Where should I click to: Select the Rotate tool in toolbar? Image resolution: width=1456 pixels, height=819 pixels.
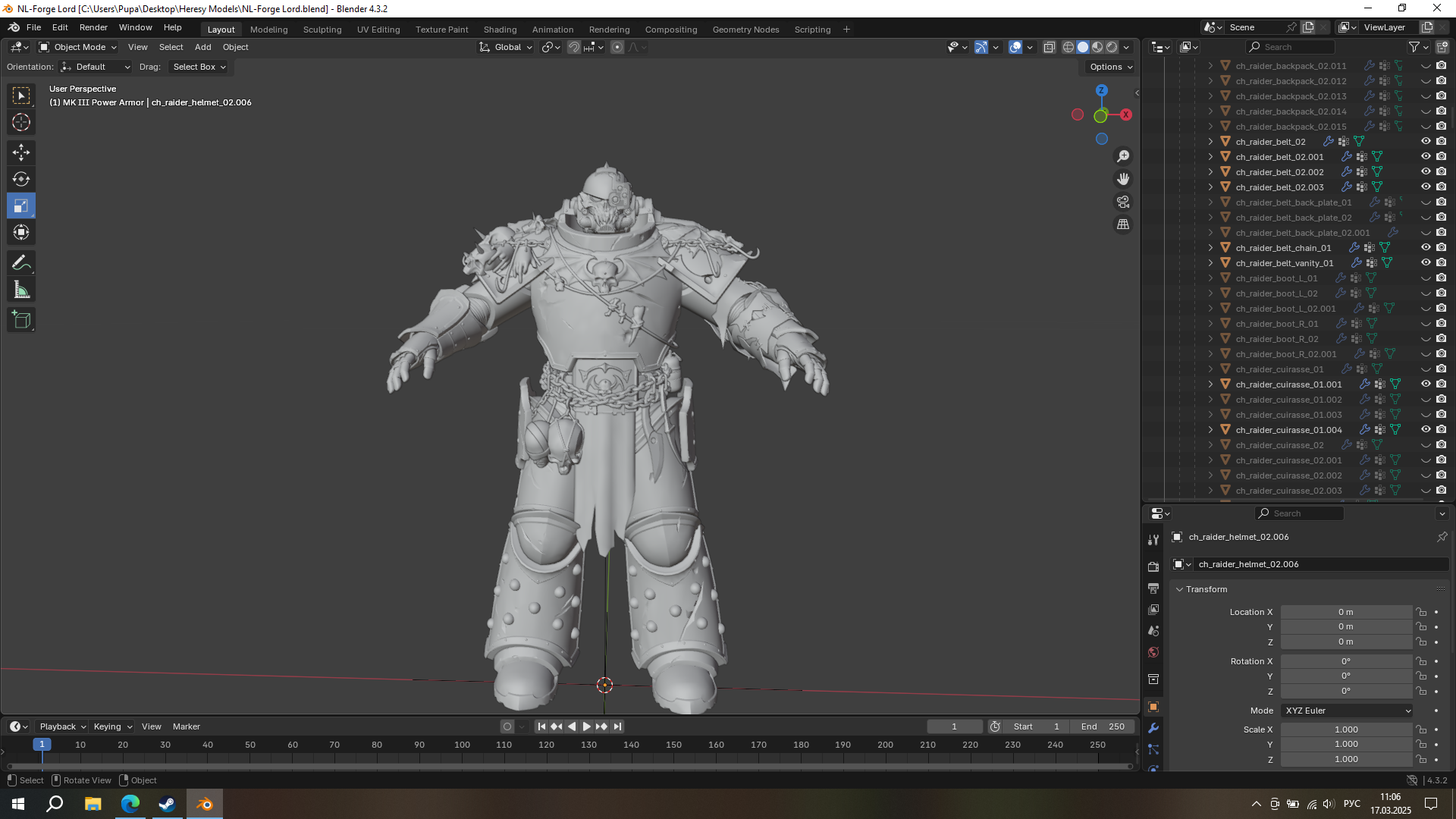pyautogui.click(x=21, y=179)
